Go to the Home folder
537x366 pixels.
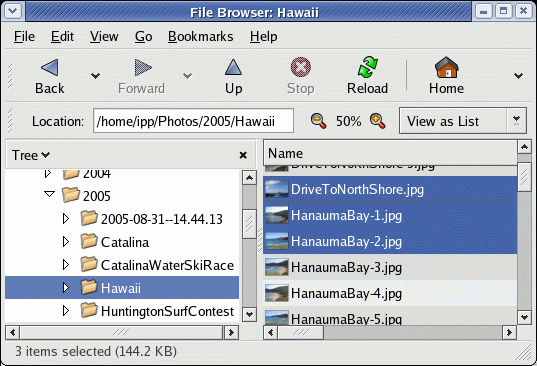pos(446,67)
